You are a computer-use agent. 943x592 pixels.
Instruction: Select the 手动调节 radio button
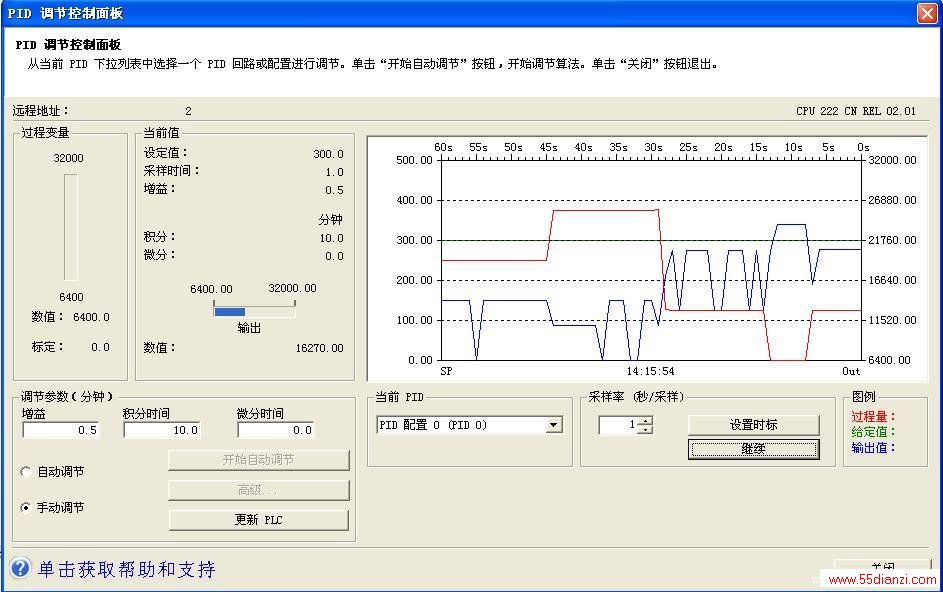(25, 507)
